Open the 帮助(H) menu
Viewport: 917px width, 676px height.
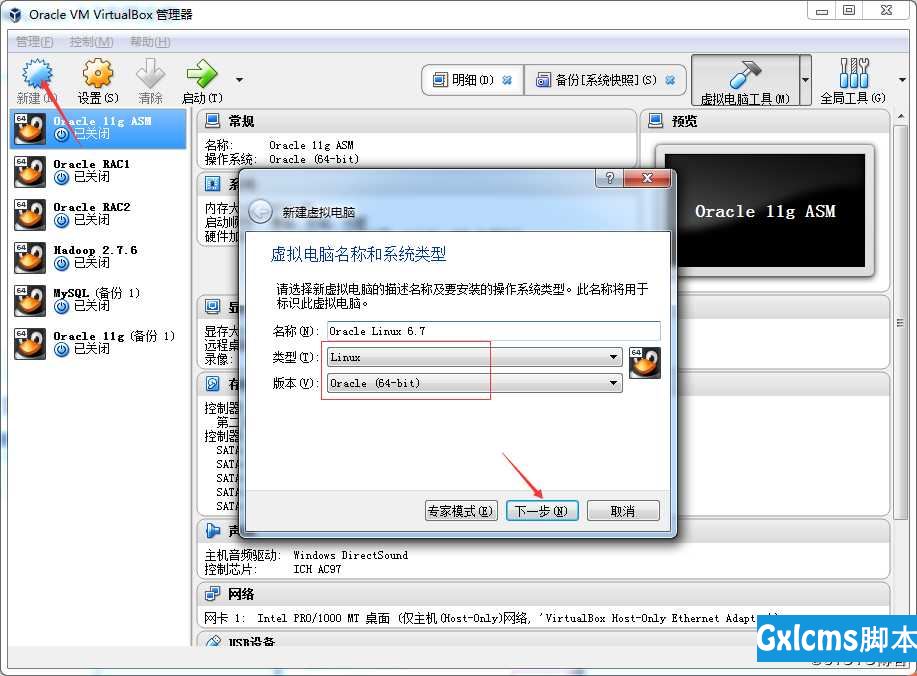[150, 42]
